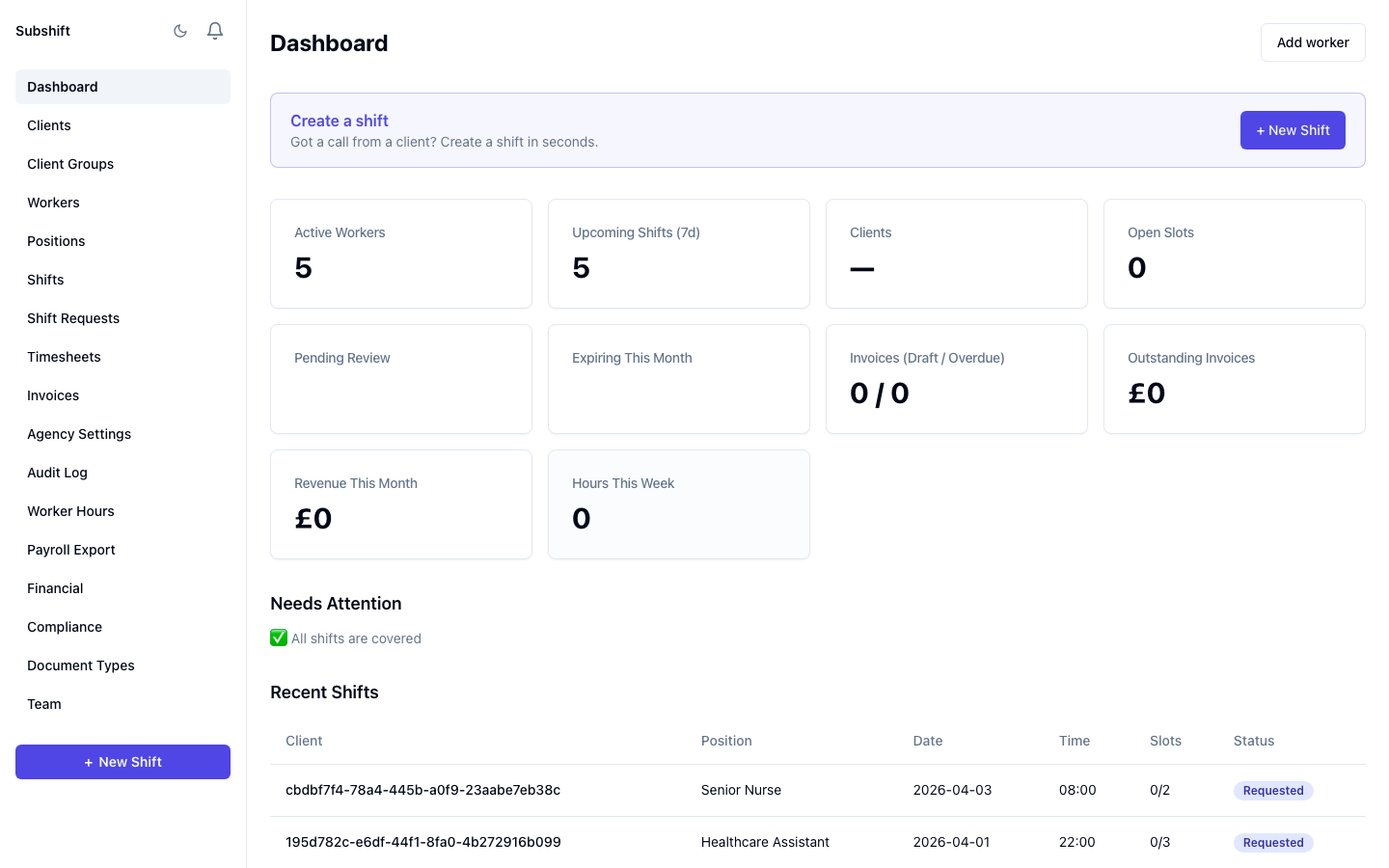1389x868 pixels.
Task: Go to Shift Requests
Action: point(73,317)
